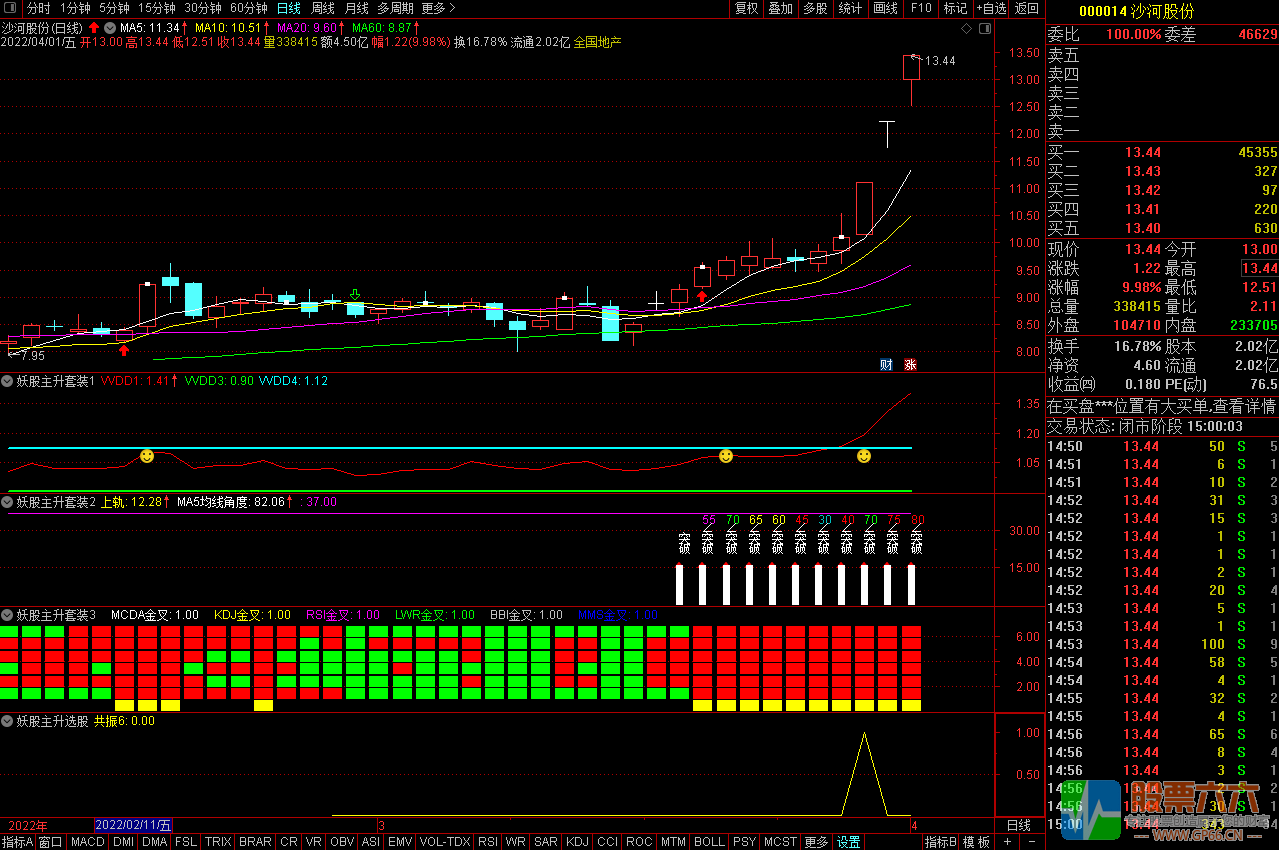Viewport: 1279px width, 850px height.
Task: Click stock title 000014 沙河股份
Action: [1136, 11]
